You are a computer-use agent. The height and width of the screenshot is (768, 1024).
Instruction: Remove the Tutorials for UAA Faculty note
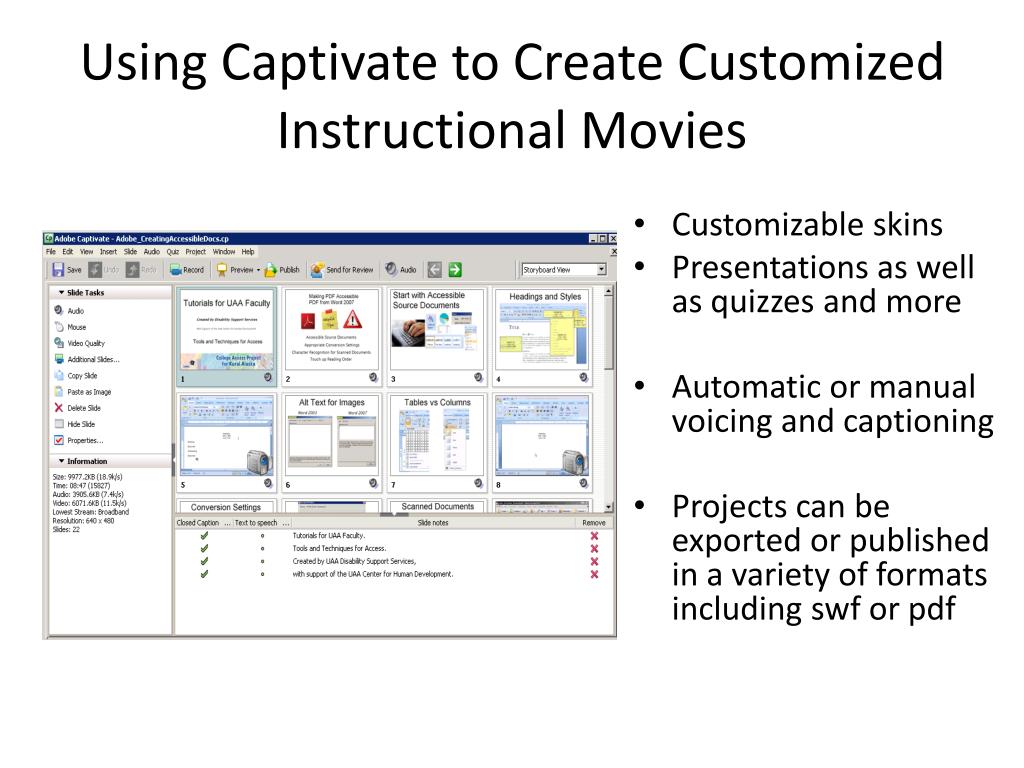[594, 536]
